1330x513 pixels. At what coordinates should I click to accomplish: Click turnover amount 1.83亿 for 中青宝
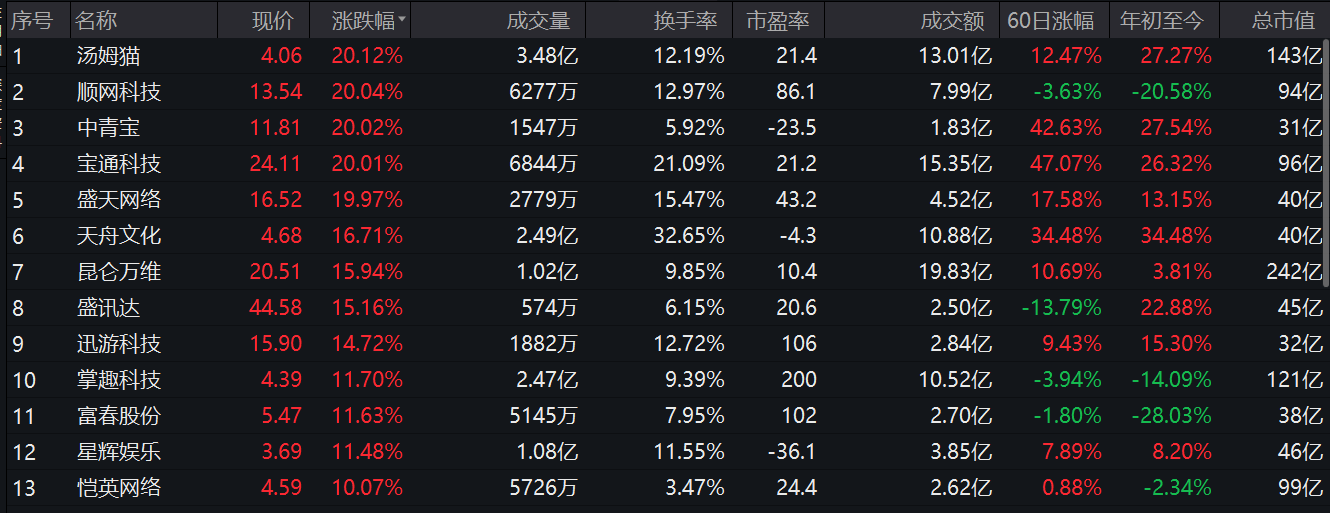pyautogui.click(x=961, y=128)
